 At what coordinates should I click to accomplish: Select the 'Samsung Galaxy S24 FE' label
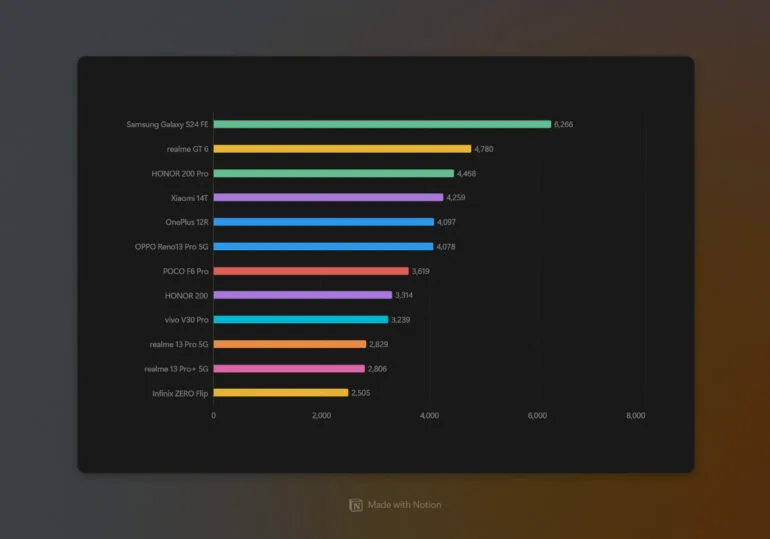pyautogui.click(x=167, y=125)
